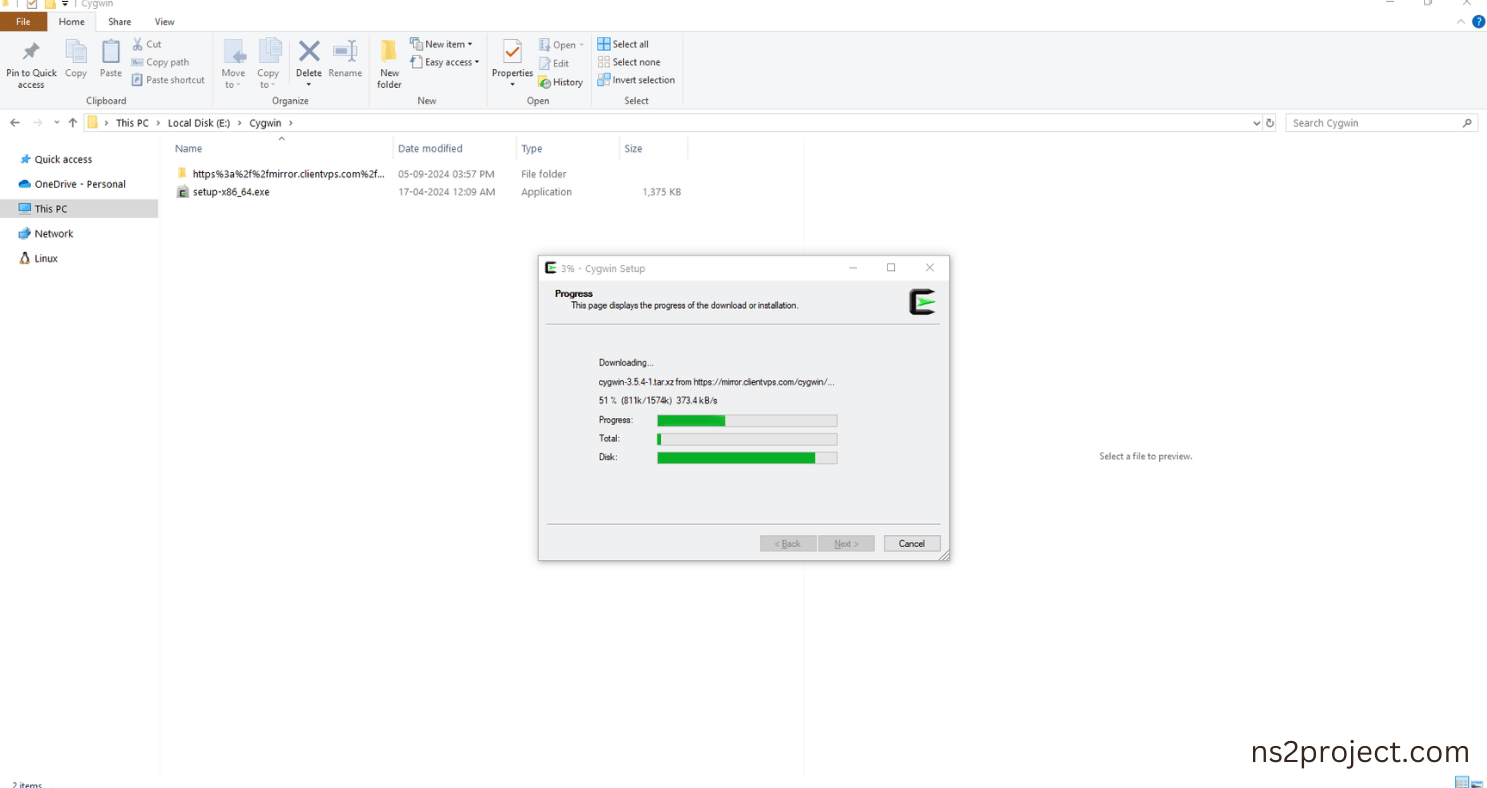Viewport: 1487px width, 788px height.
Task: Open the recent locations dropdown arrow
Action: 57,123
